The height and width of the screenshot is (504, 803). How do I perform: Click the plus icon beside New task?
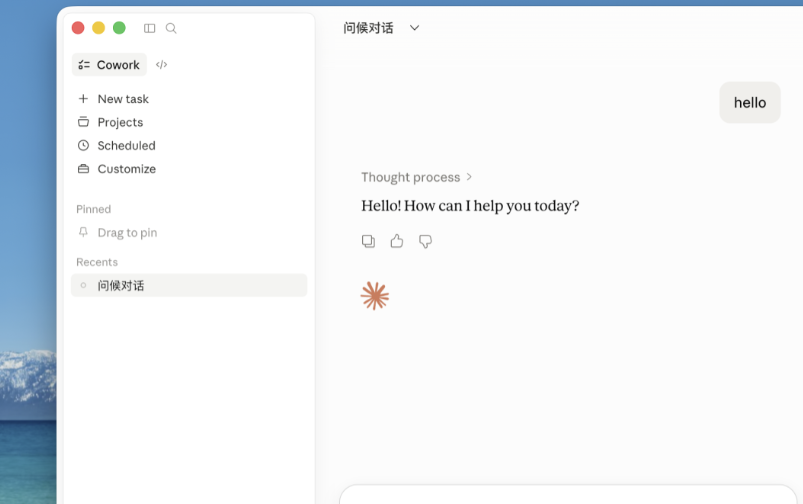click(83, 98)
